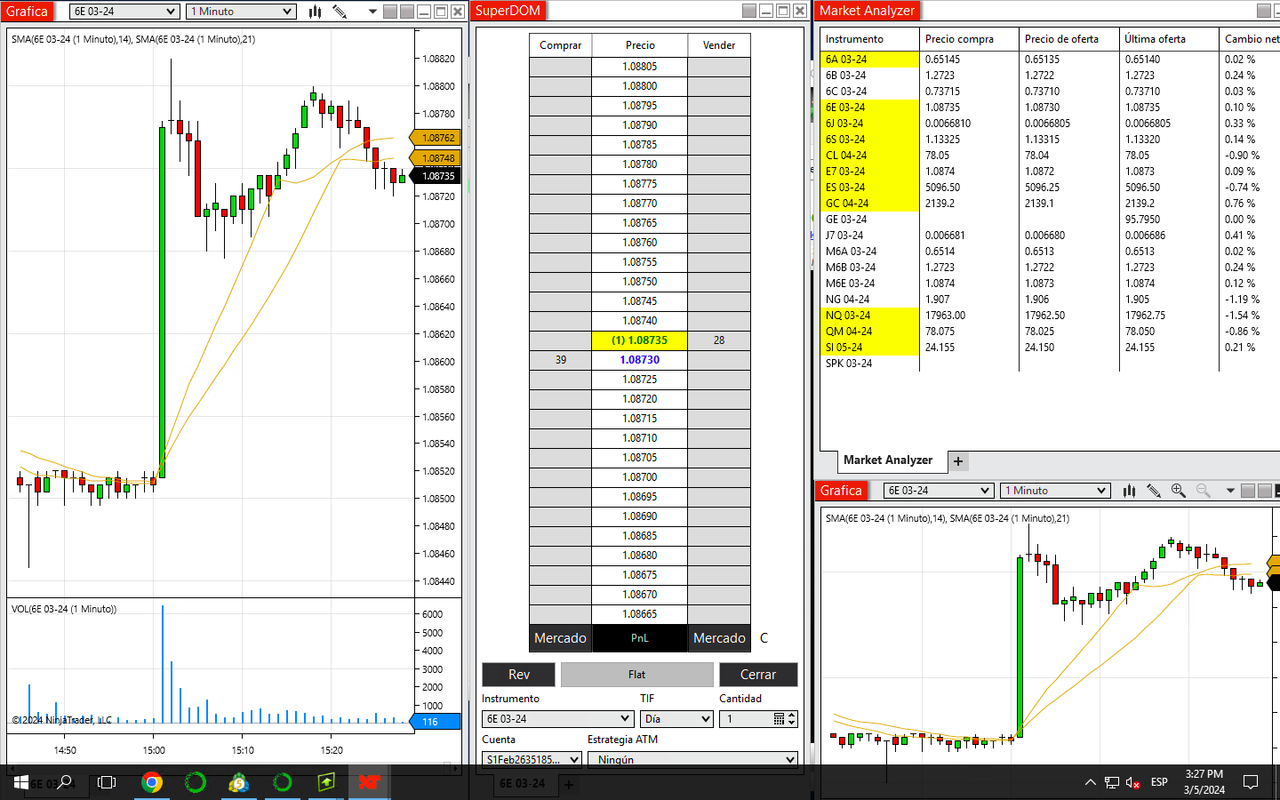This screenshot has height=800, width=1280.
Task: Open the more-options arrow in top-left Grafica toolbar
Action: [371, 12]
